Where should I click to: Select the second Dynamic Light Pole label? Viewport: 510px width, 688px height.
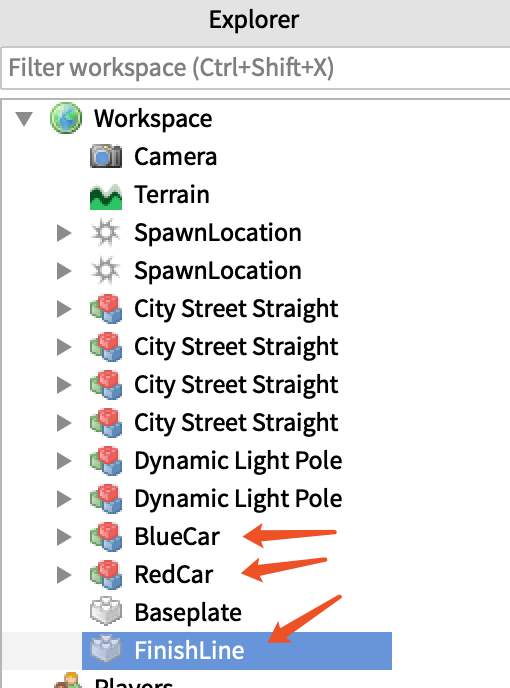238,498
